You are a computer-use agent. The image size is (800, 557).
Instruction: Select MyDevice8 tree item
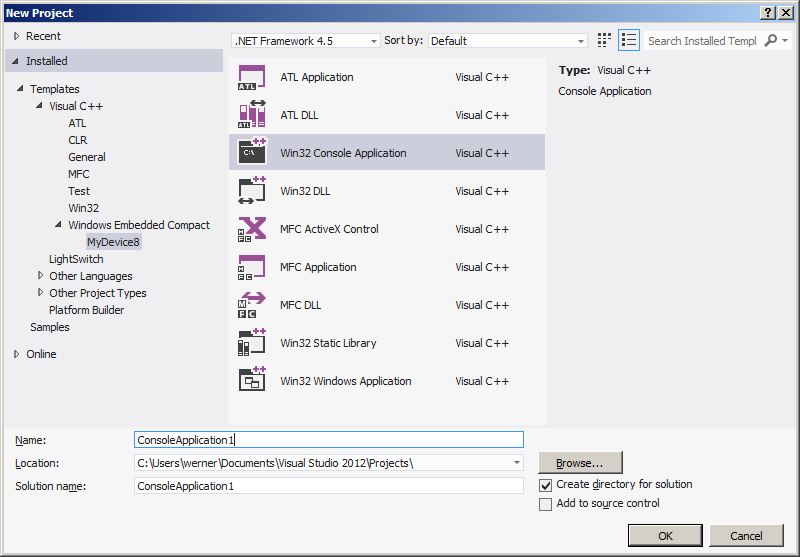click(x=113, y=242)
